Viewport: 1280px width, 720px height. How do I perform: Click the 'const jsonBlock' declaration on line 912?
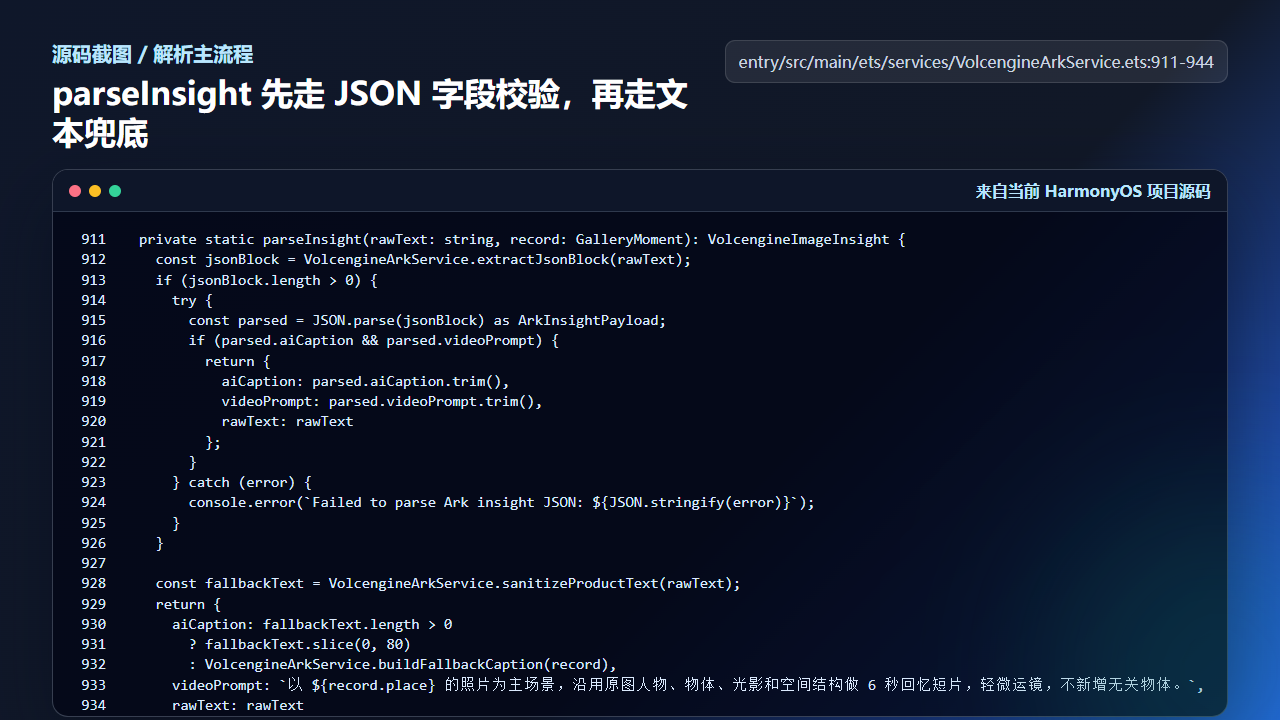(423, 259)
